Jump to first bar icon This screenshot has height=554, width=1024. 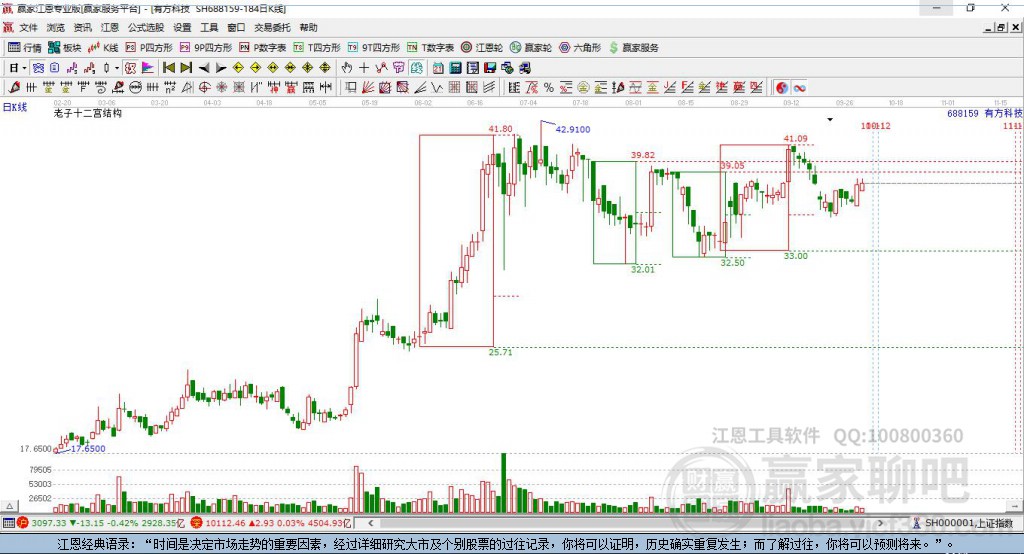(168, 68)
